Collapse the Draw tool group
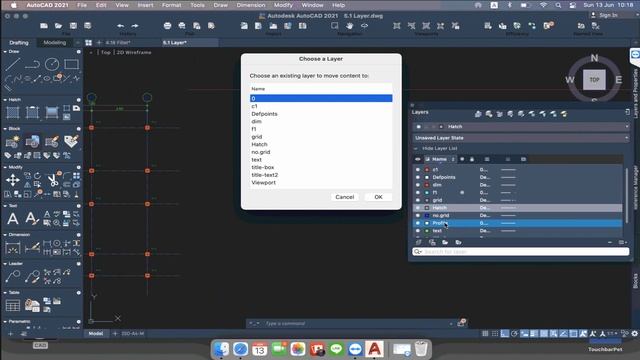This screenshot has height=360, width=640. tap(5, 52)
